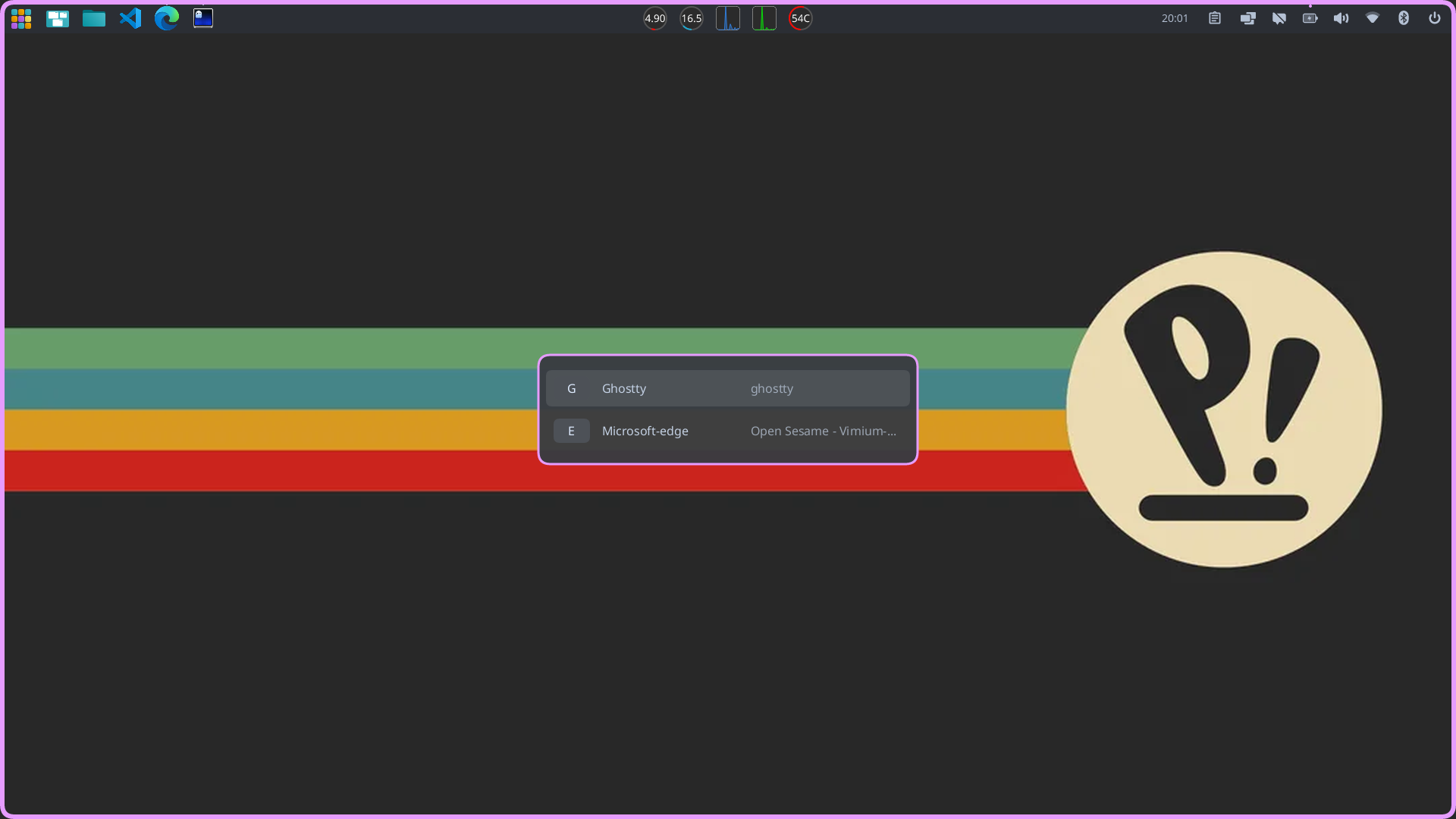Open the Wi-Fi network menu
The image size is (1456, 819).
coord(1372,18)
